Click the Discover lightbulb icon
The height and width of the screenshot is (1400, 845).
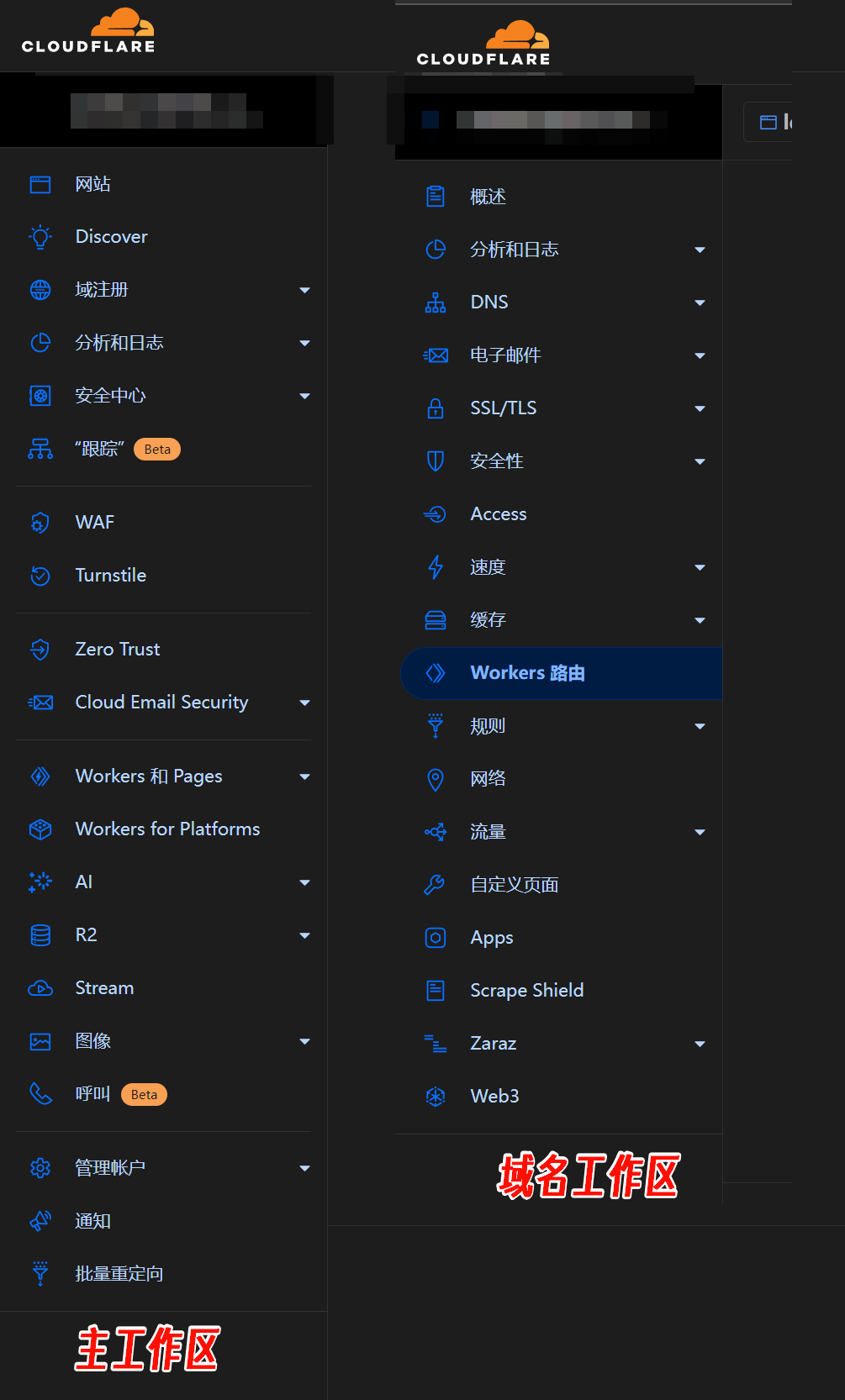[40, 237]
